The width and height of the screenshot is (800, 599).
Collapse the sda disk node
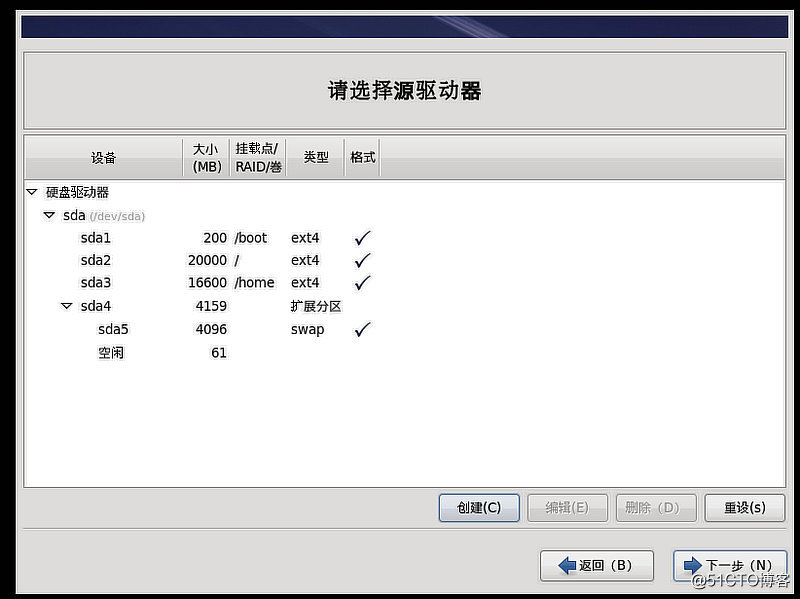tap(49, 215)
